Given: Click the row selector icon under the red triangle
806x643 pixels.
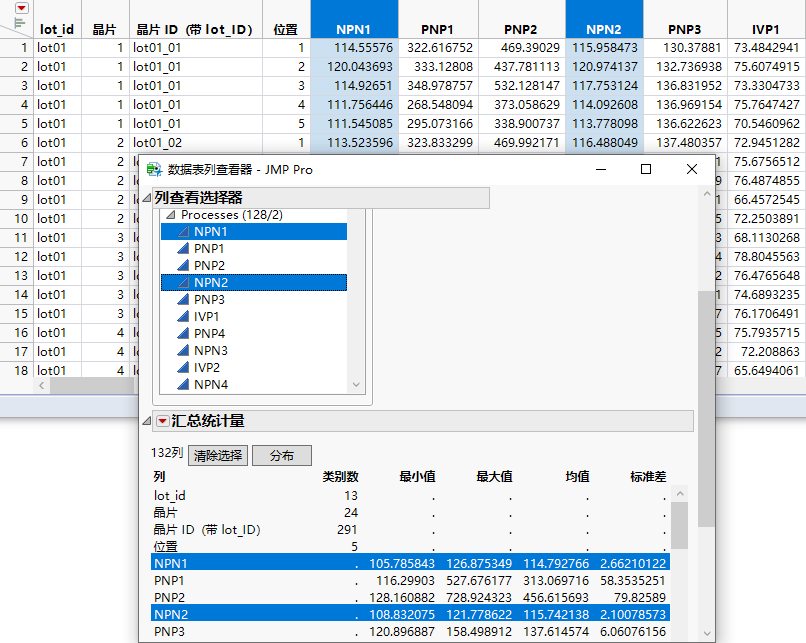Looking at the screenshot, I should point(19,22).
